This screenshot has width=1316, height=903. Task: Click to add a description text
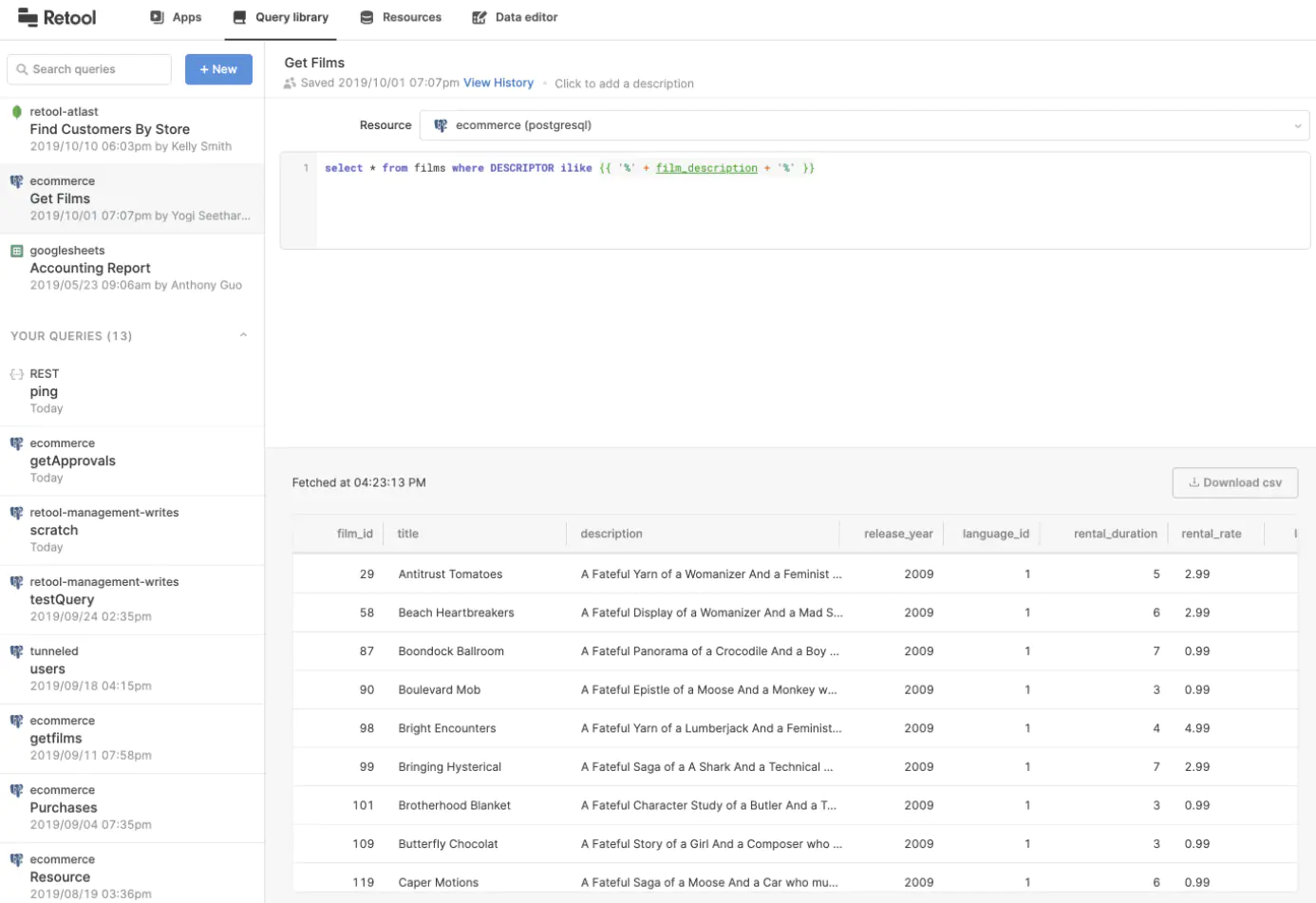(x=624, y=84)
